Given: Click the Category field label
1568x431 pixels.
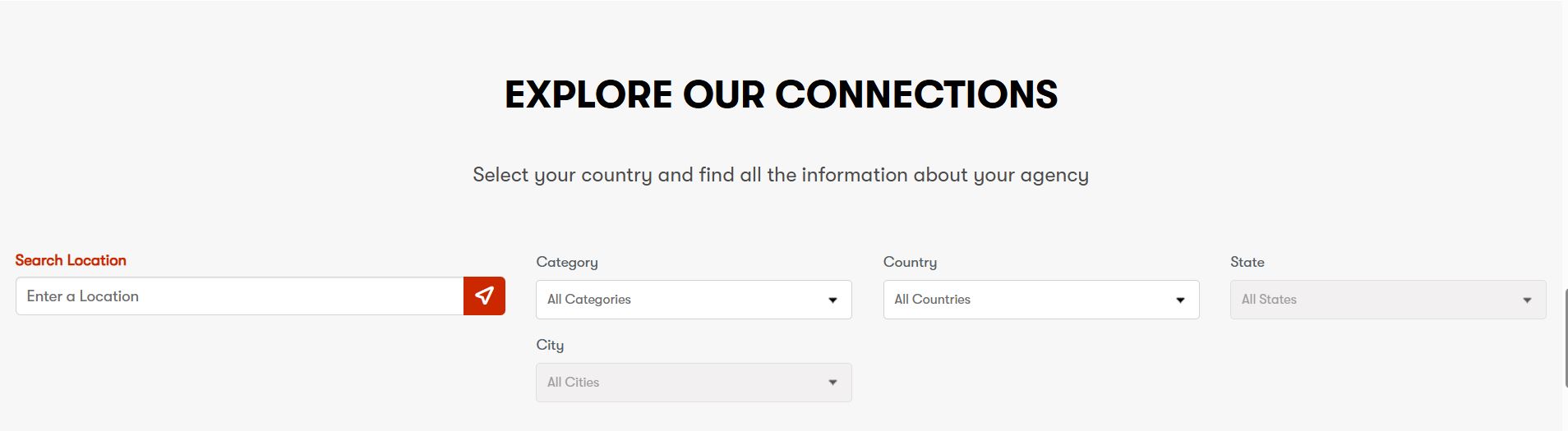Looking at the screenshot, I should [x=567, y=262].
